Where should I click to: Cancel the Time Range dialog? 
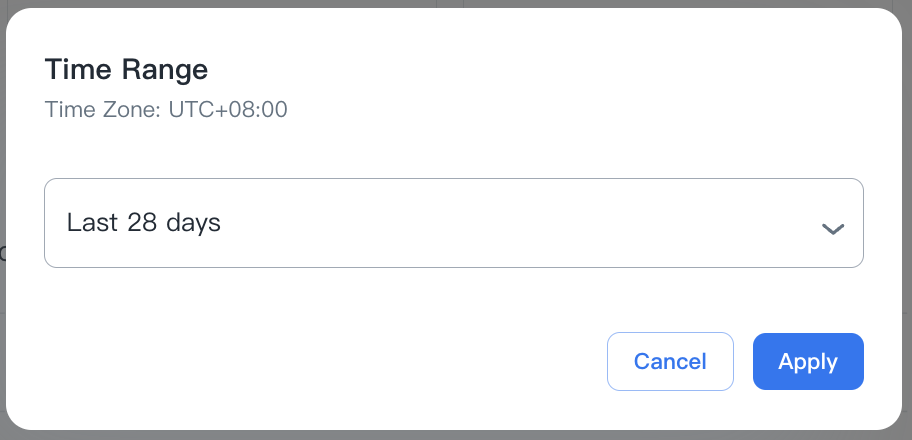[670, 361]
